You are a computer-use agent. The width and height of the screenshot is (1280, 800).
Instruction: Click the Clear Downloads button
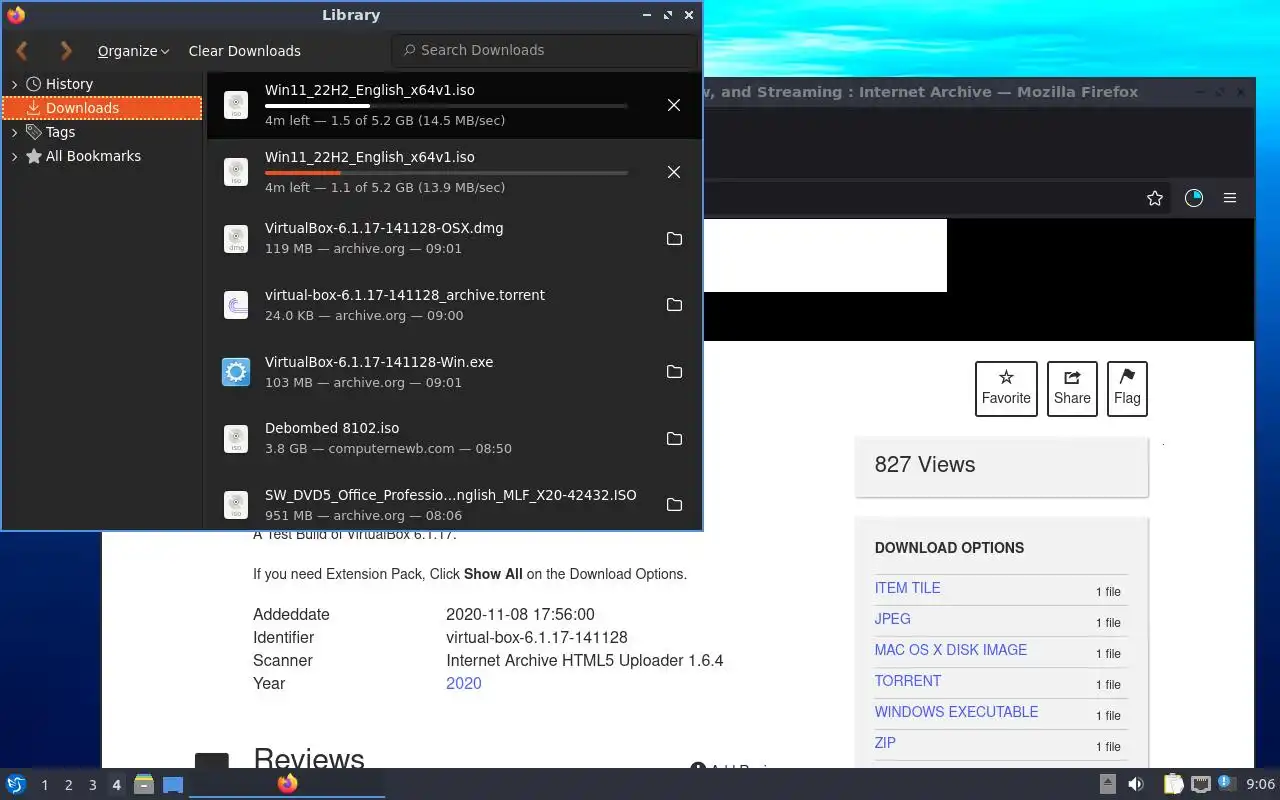coord(244,51)
